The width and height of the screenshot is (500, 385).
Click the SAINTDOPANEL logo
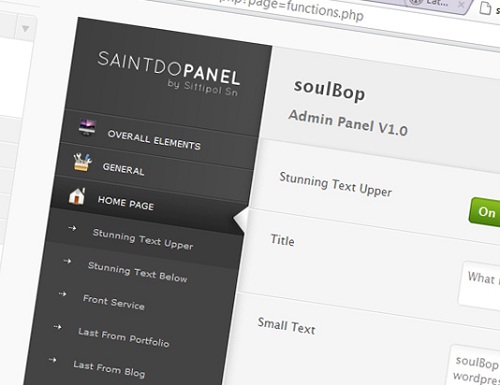[x=169, y=69]
